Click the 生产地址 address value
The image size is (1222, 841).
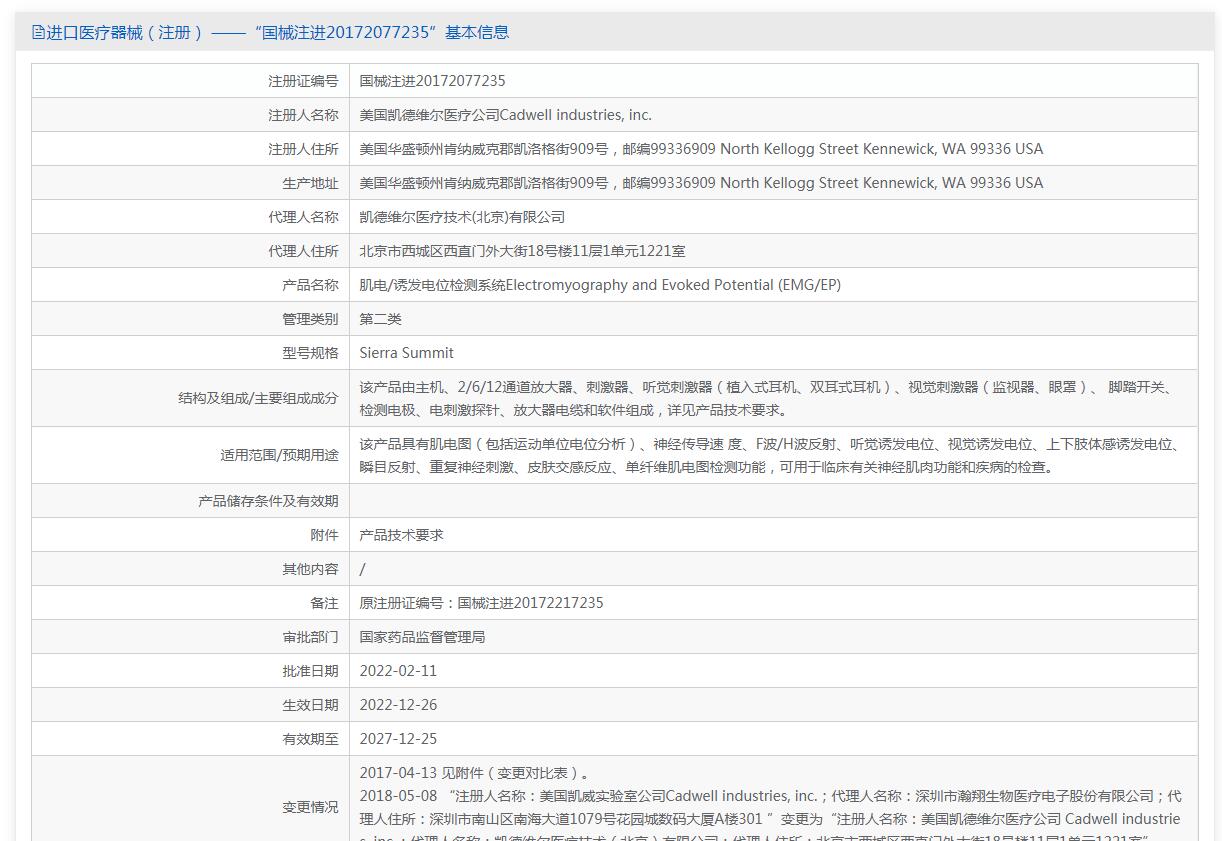[700, 183]
